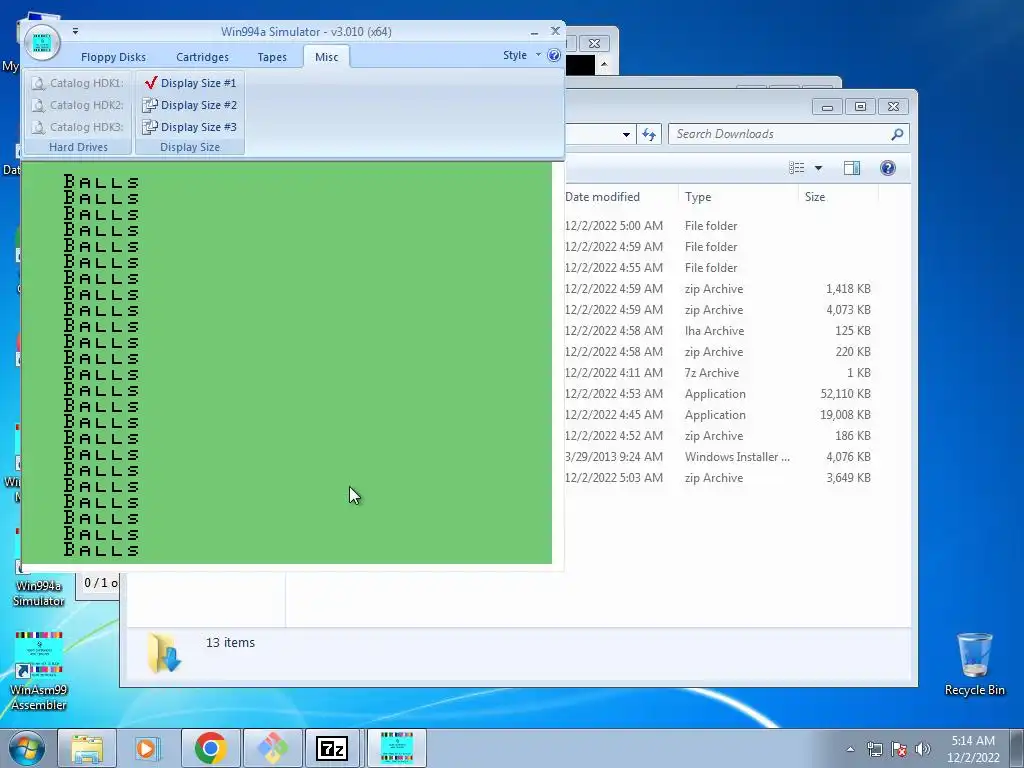Choose Display Size #3
The image size is (1024, 768).
pos(190,127)
